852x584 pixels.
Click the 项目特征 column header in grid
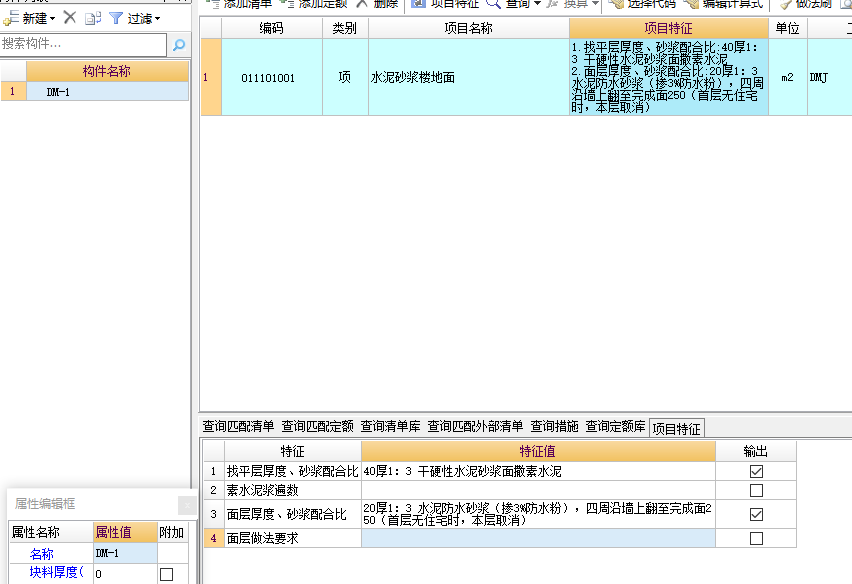668,28
